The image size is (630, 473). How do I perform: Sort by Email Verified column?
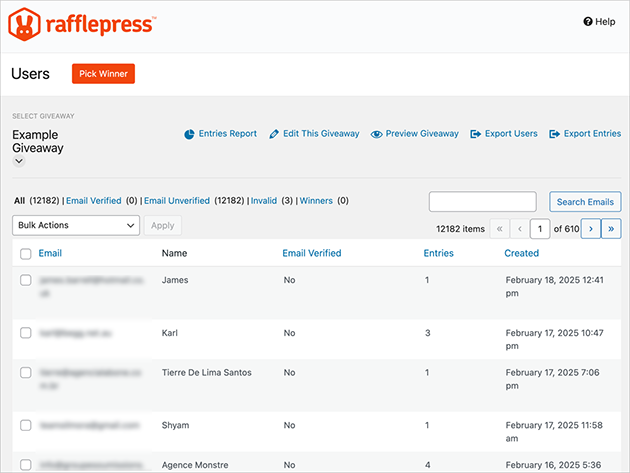(x=312, y=253)
